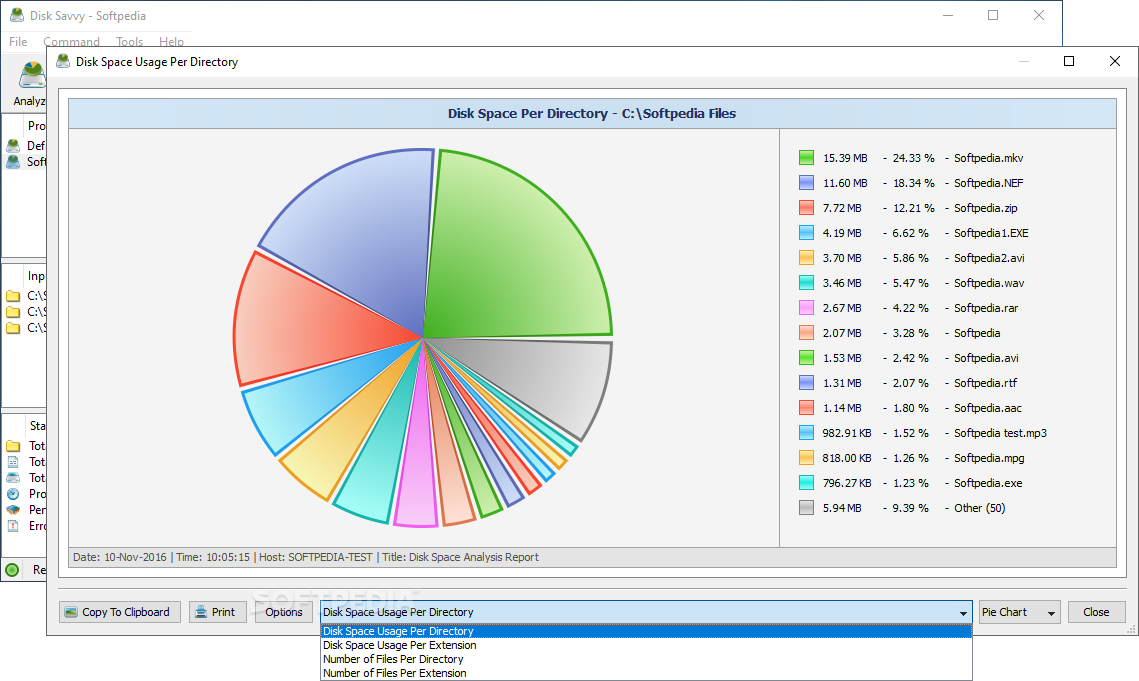Click the Print button

(218, 612)
